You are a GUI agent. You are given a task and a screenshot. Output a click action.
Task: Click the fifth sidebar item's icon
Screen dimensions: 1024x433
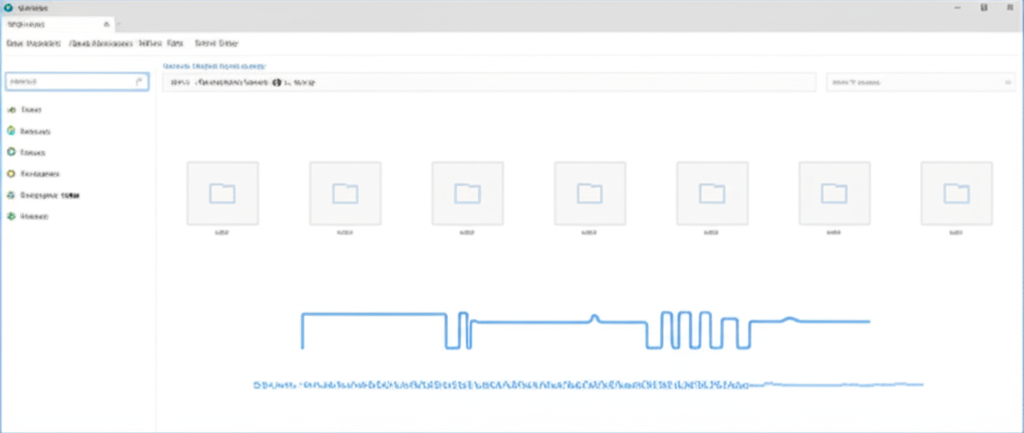(11, 195)
